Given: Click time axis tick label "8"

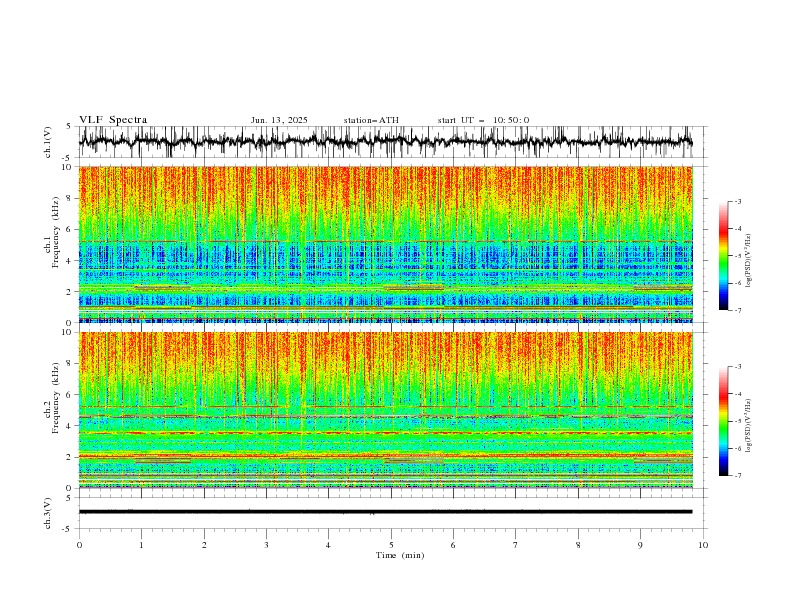Looking at the screenshot, I should 578,545.
